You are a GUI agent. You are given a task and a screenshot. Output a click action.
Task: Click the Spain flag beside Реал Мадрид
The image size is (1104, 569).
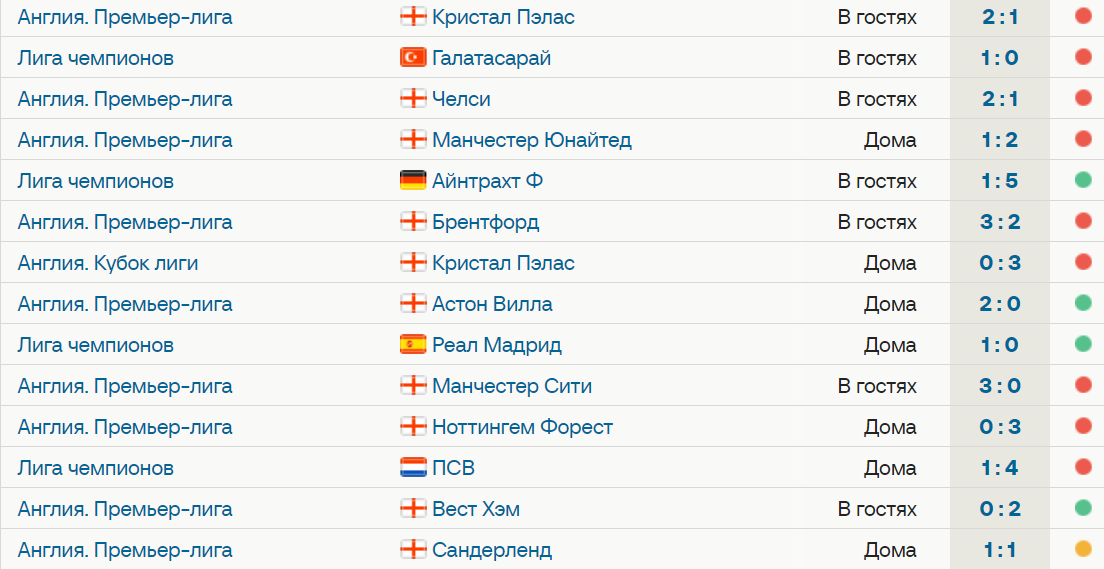point(412,345)
